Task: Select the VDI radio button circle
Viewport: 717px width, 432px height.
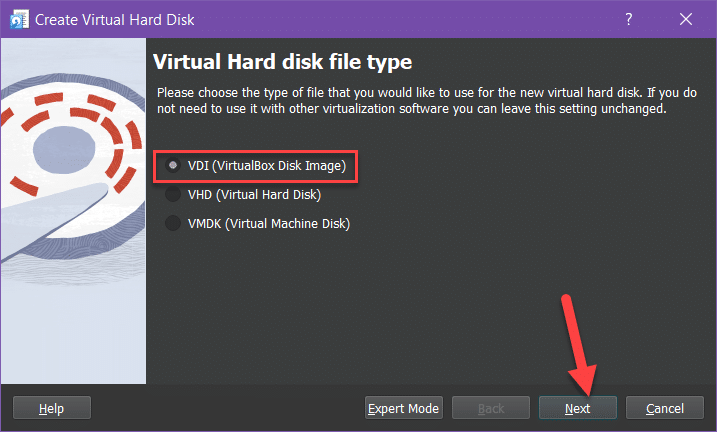Action: [174, 165]
